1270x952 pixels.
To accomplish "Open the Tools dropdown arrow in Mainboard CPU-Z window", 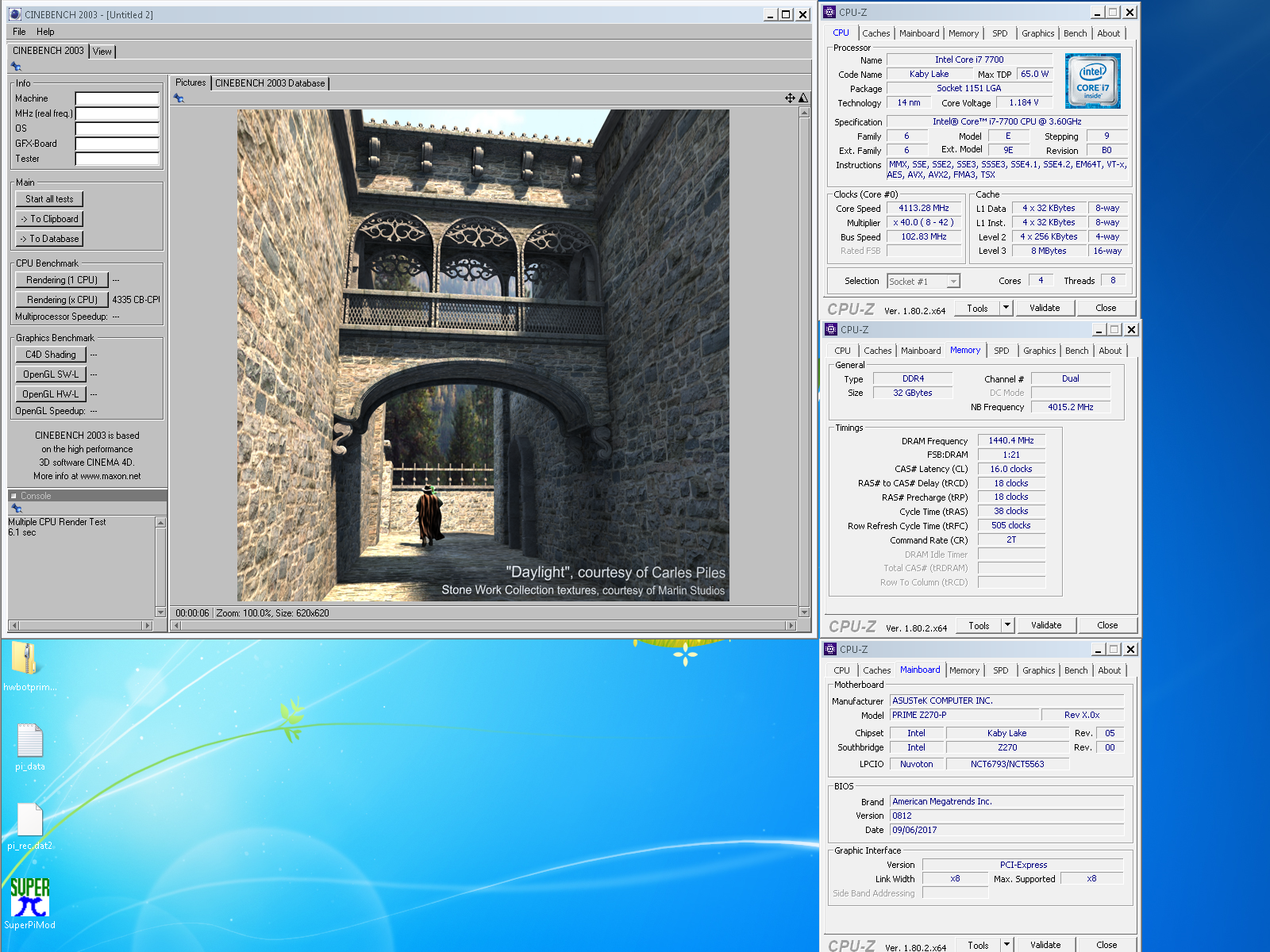I will coord(1006,945).
